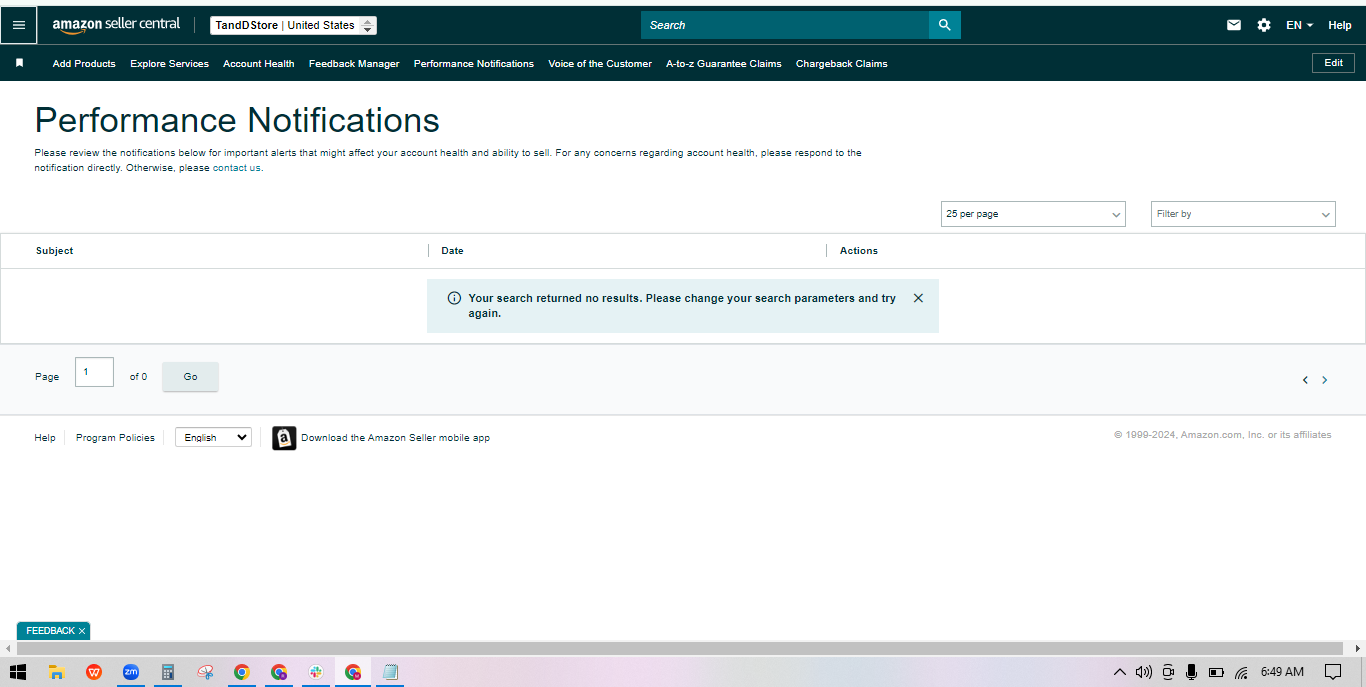Click the battery icon in system tray
This screenshot has width=1366, height=687.
coord(1217,672)
